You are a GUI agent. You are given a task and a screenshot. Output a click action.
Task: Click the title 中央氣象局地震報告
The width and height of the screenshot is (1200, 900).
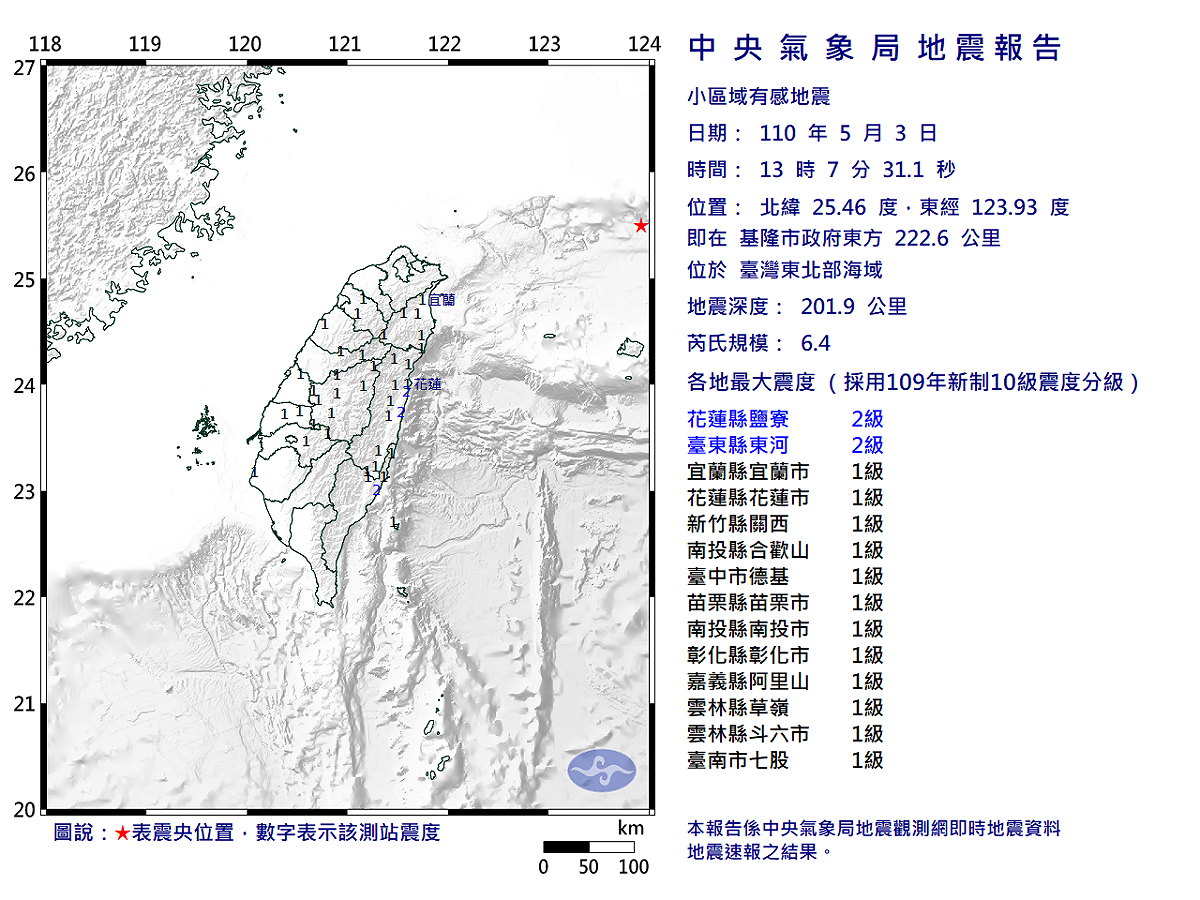click(x=875, y=48)
